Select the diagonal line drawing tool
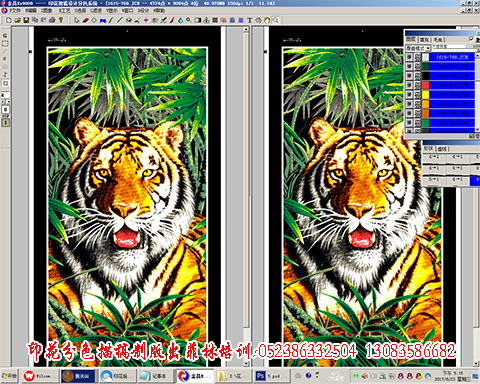The width and height of the screenshot is (480, 384). click(x=119, y=20)
